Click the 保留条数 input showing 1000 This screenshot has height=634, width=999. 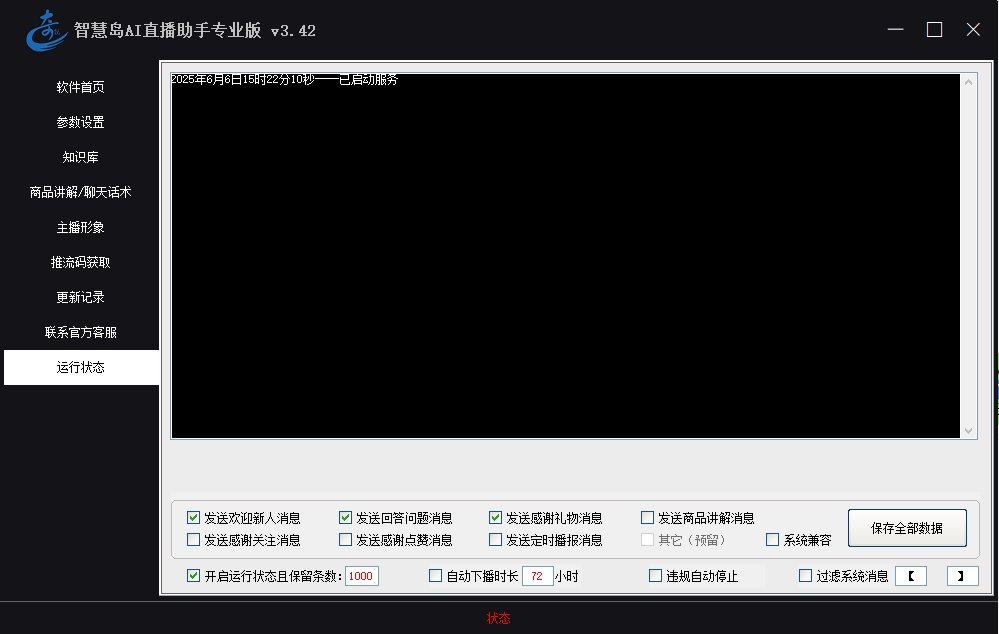pyautogui.click(x=361, y=576)
